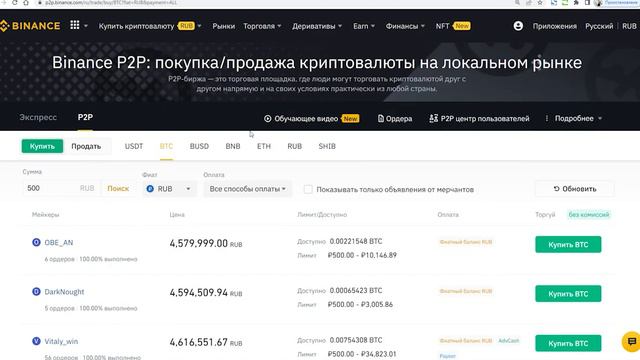Select the USDT coin tab

(133, 146)
